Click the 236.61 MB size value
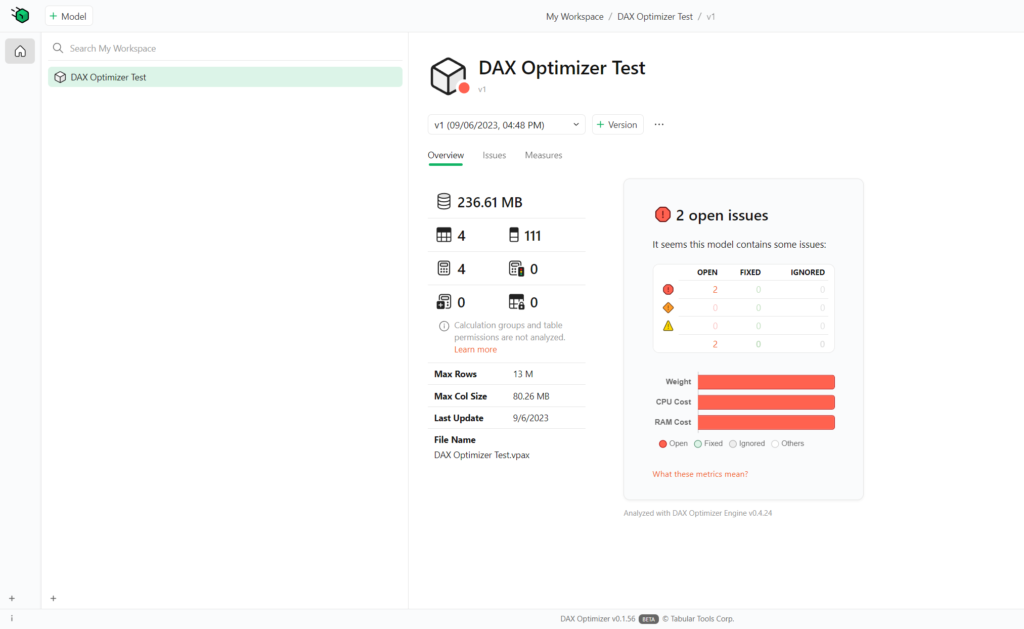The width and height of the screenshot is (1024, 629). tap(490, 202)
